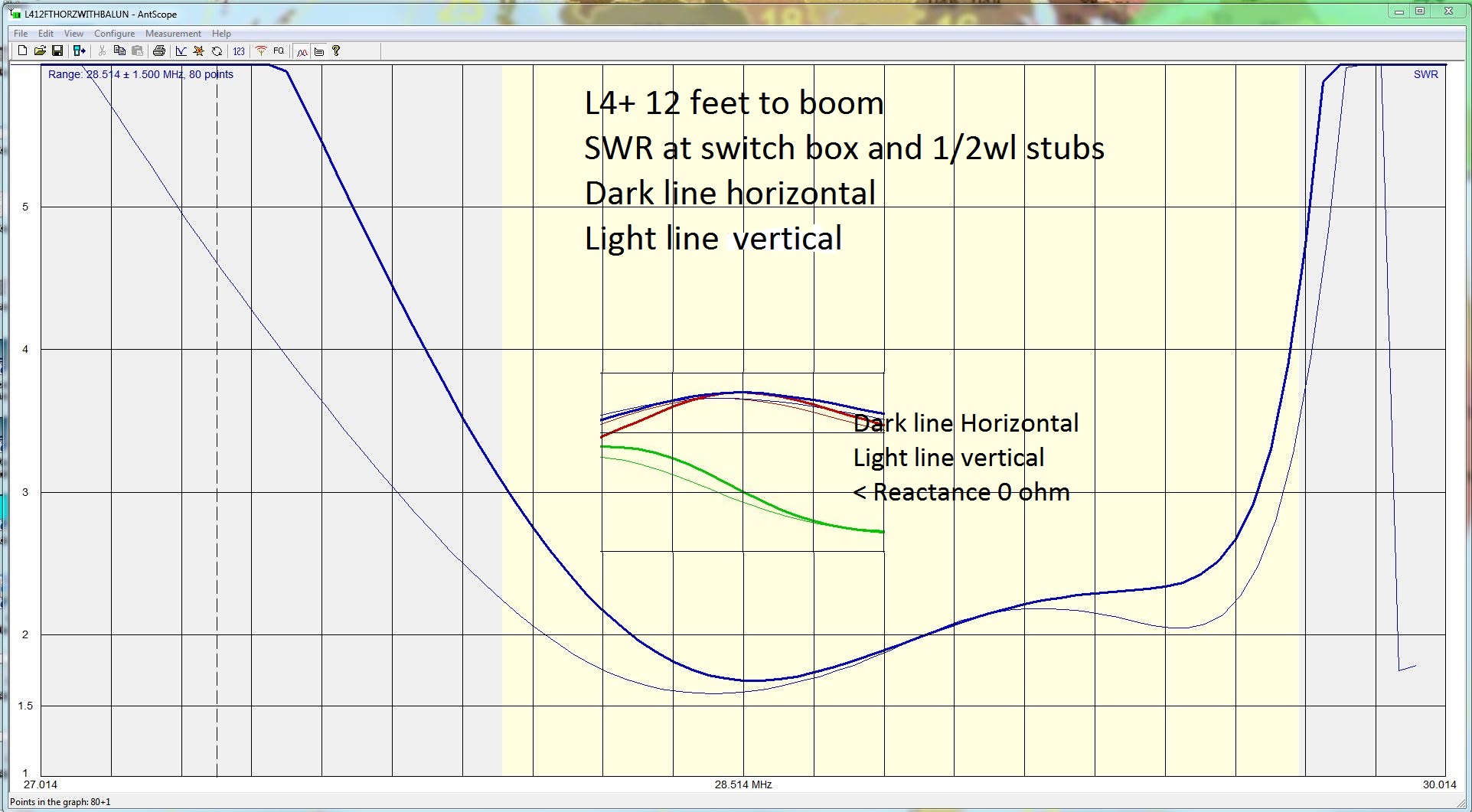Open the Configure menu

[x=114, y=34]
